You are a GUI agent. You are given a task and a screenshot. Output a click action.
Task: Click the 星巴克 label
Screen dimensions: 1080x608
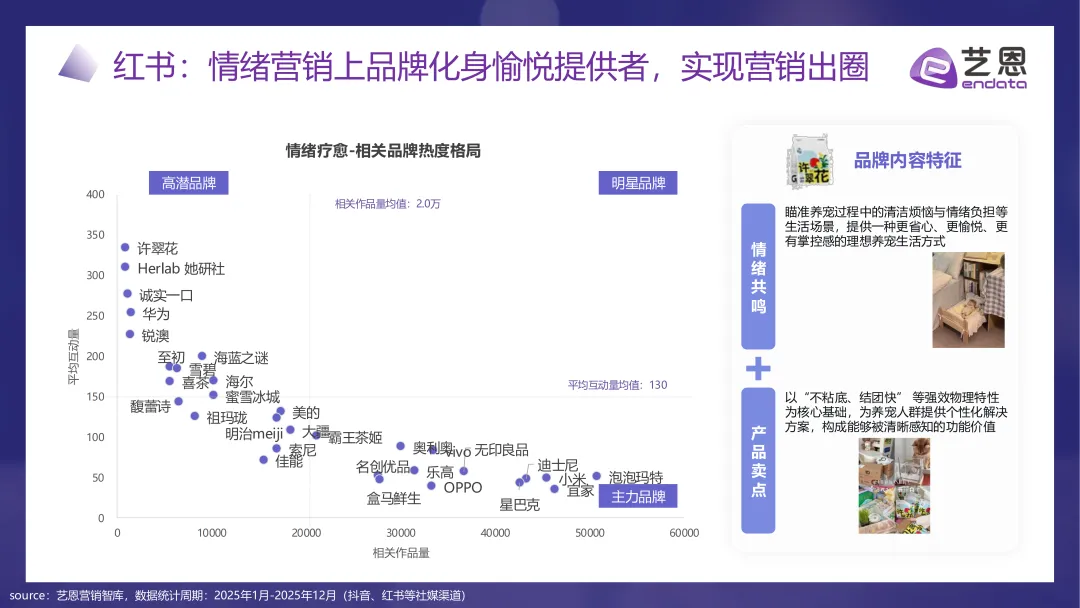(x=519, y=505)
